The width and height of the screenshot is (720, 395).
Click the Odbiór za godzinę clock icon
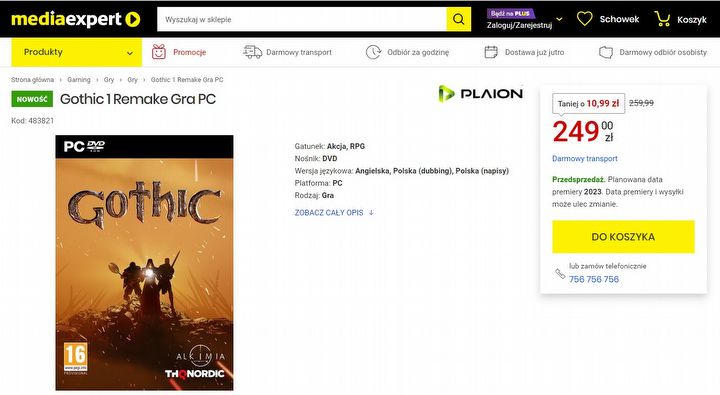[373, 52]
